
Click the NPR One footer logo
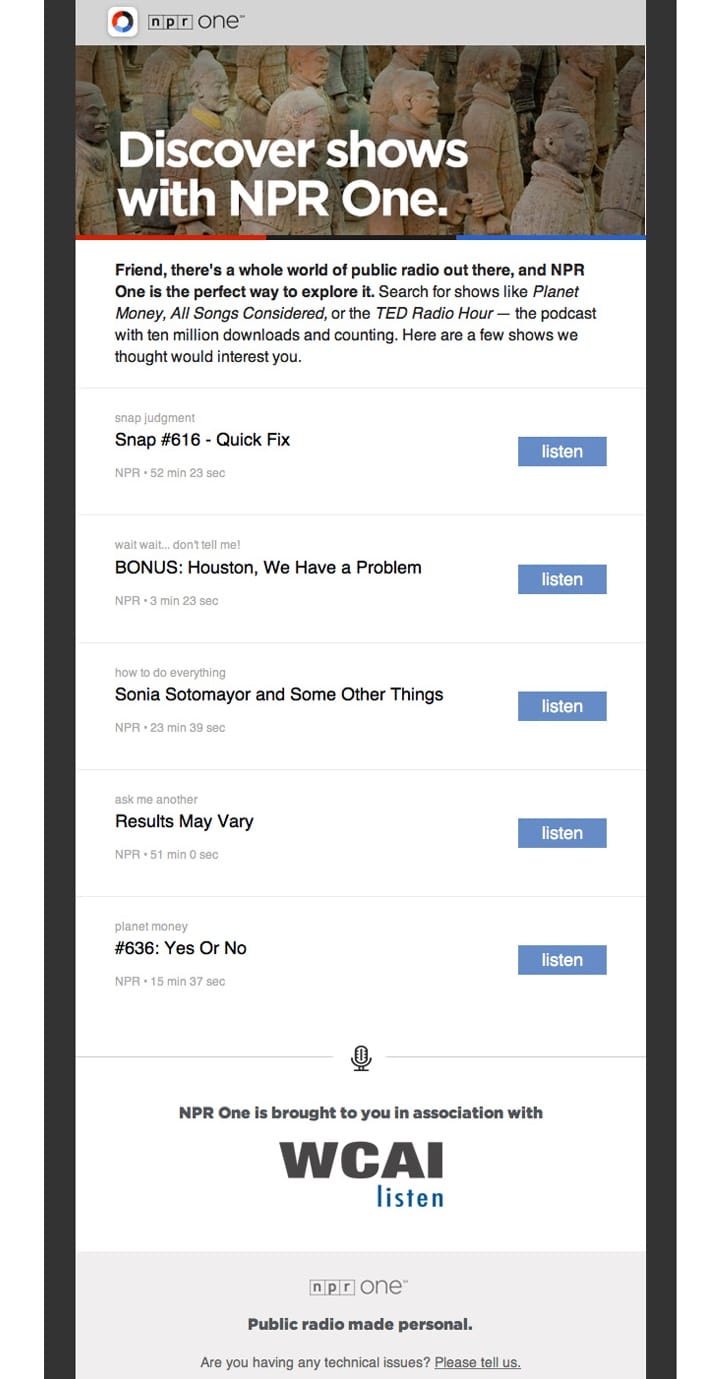coord(359,1287)
